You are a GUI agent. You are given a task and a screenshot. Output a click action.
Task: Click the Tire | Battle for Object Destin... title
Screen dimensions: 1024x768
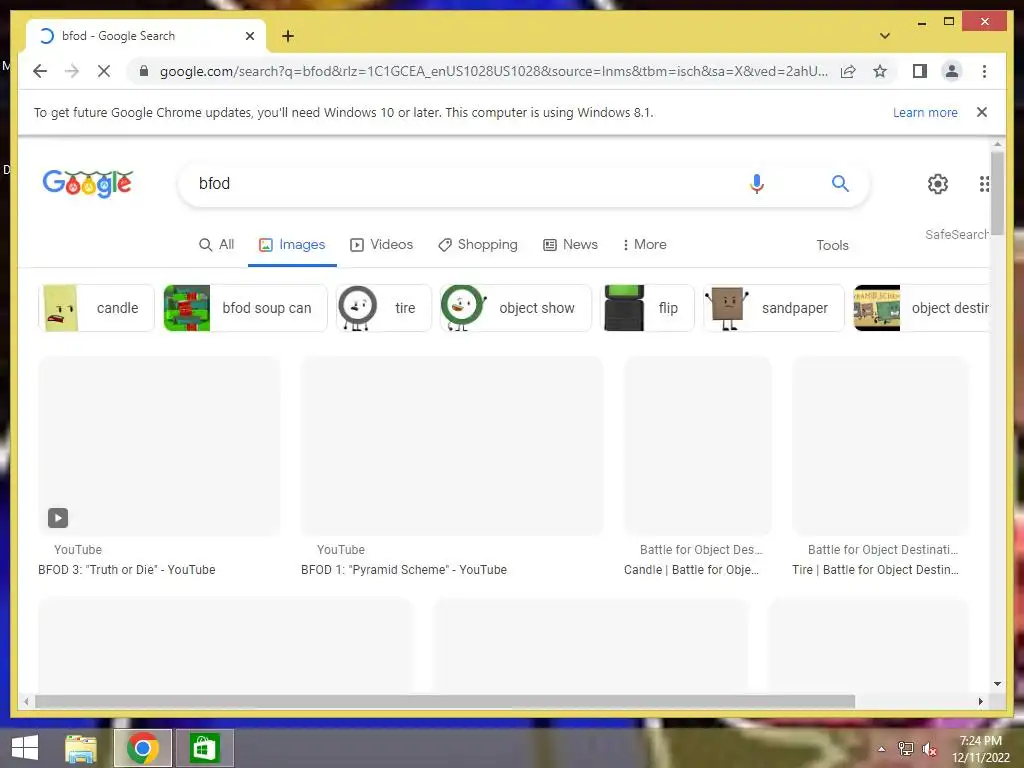[x=876, y=569]
